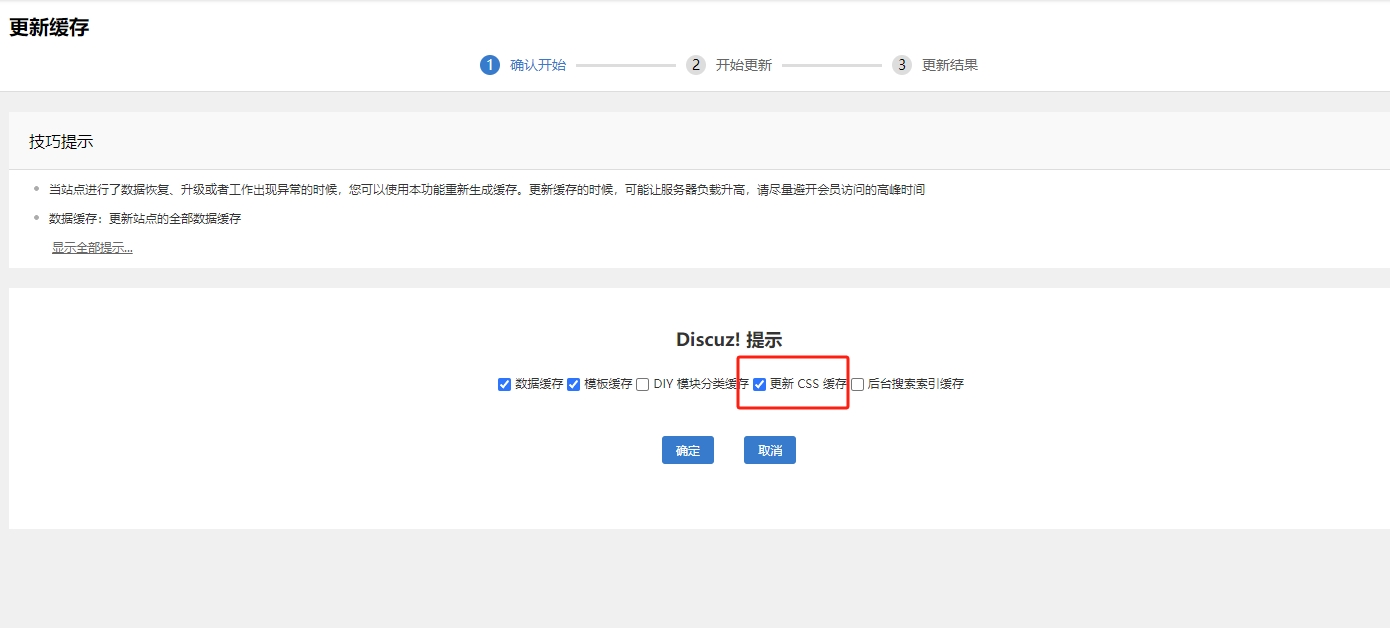This screenshot has height=628, width=1390.
Task: Click the 技巧提示 panel header
Action: (62, 141)
